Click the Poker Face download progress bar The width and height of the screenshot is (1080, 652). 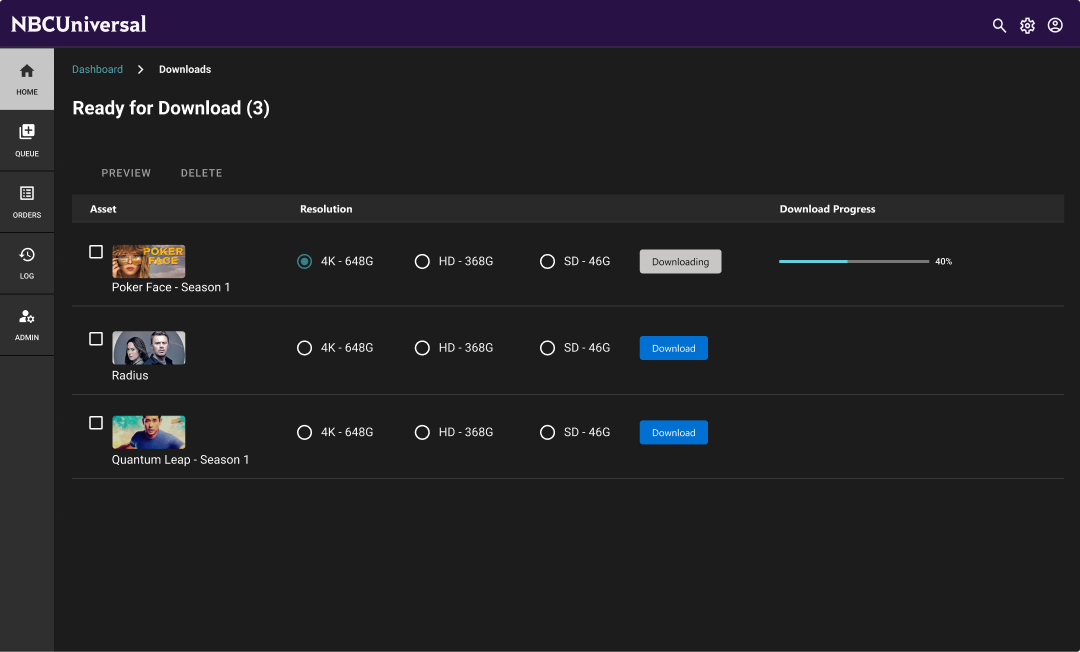tap(854, 262)
